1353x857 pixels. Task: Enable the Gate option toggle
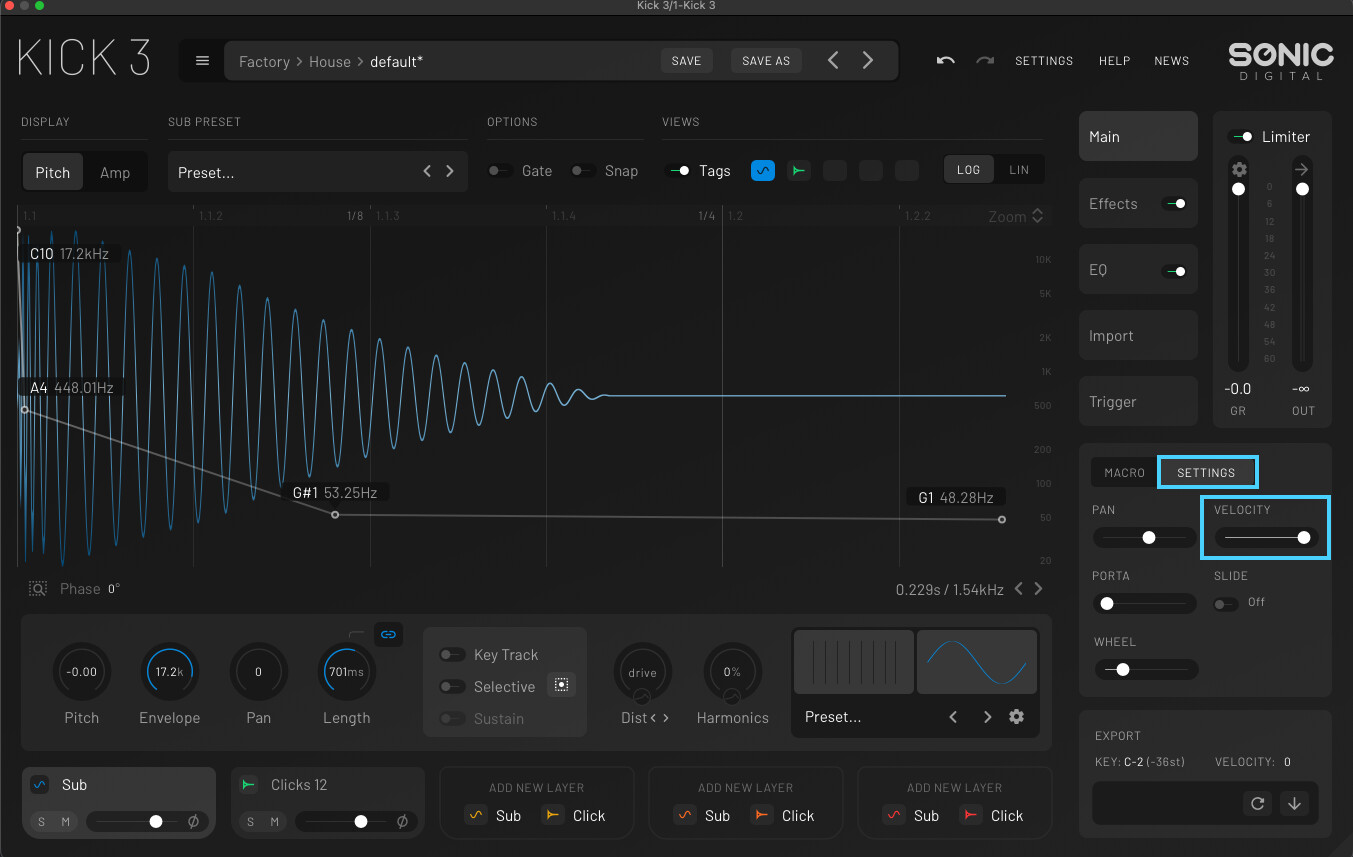[500, 171]
